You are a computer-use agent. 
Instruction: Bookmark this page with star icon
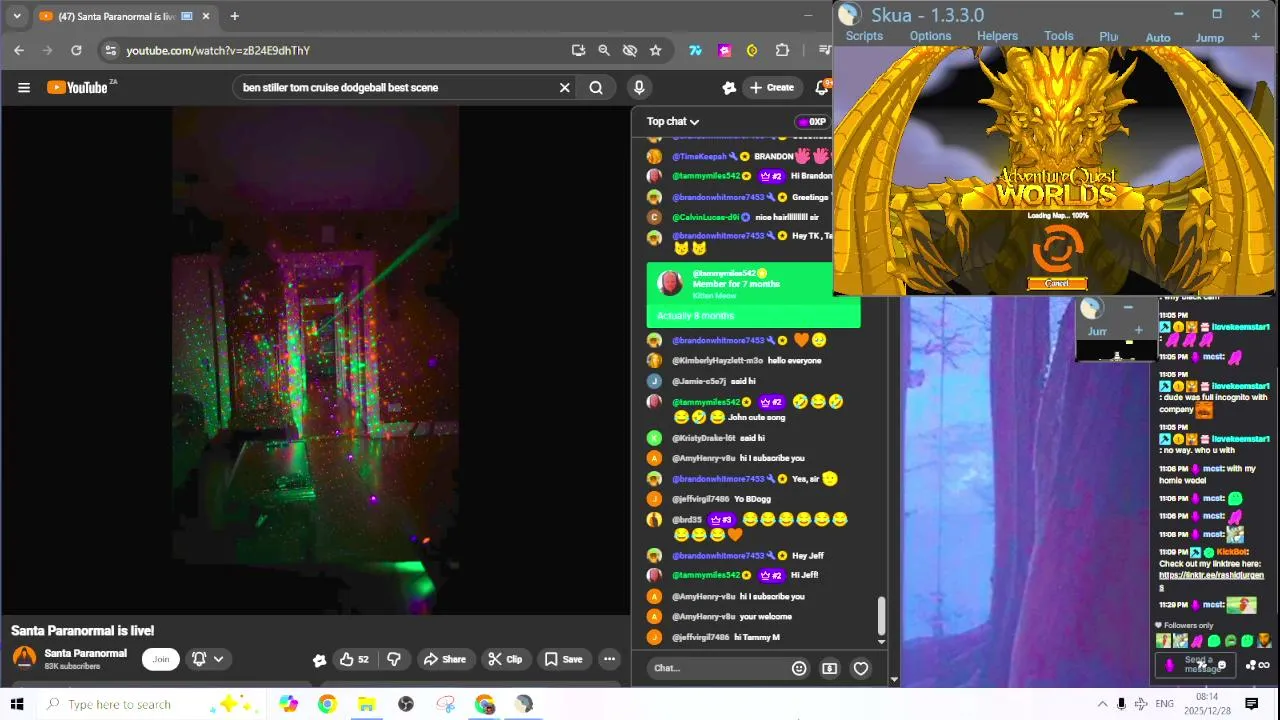[x=655, y=50]
